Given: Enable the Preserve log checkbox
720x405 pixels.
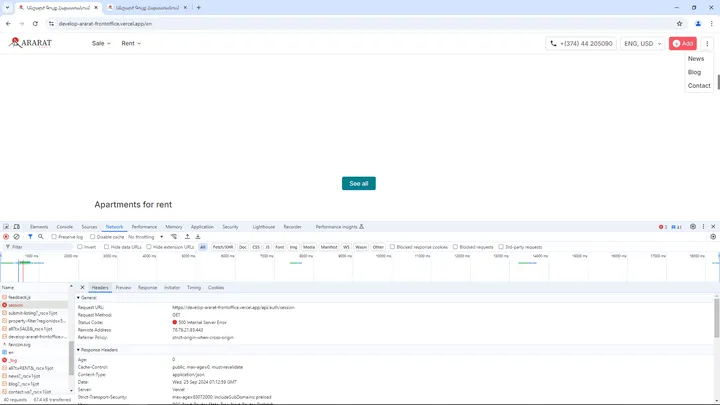Looking at the screenshot, I should 53,237.
